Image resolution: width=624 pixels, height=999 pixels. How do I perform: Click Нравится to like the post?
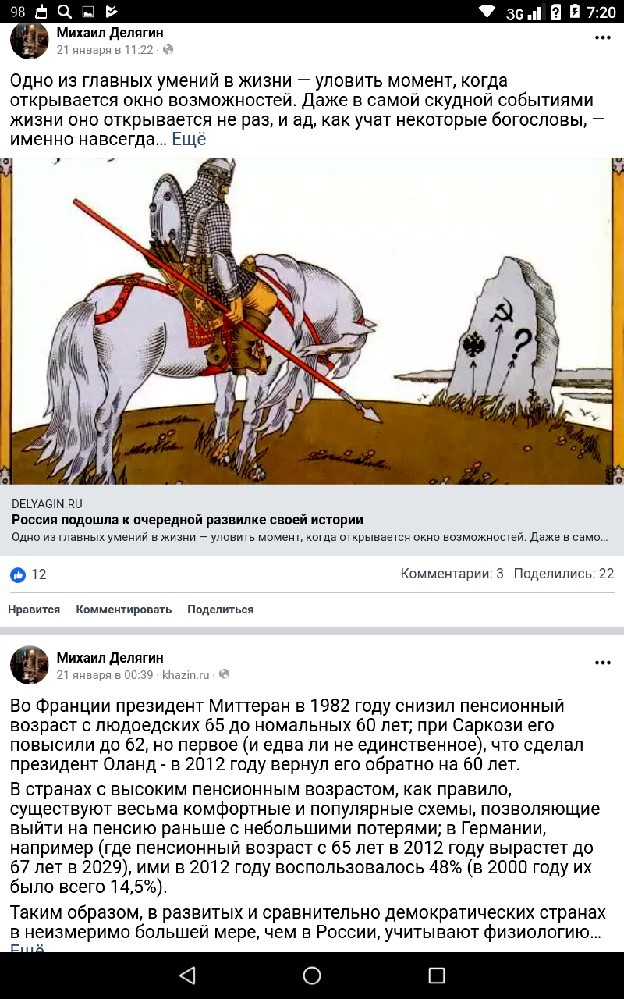pos(34,609)
